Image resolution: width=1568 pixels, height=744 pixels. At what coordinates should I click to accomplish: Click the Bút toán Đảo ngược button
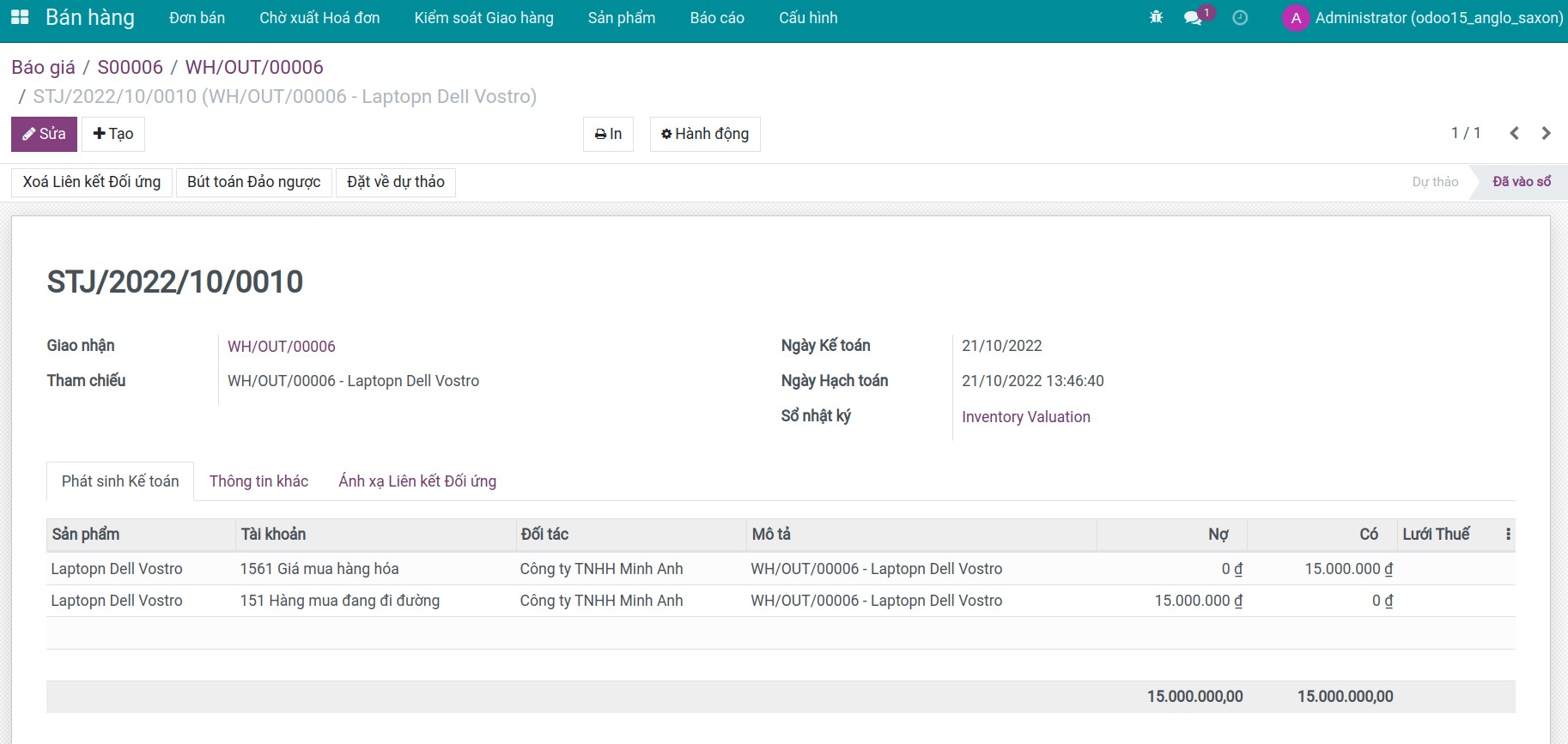[253, 182]
